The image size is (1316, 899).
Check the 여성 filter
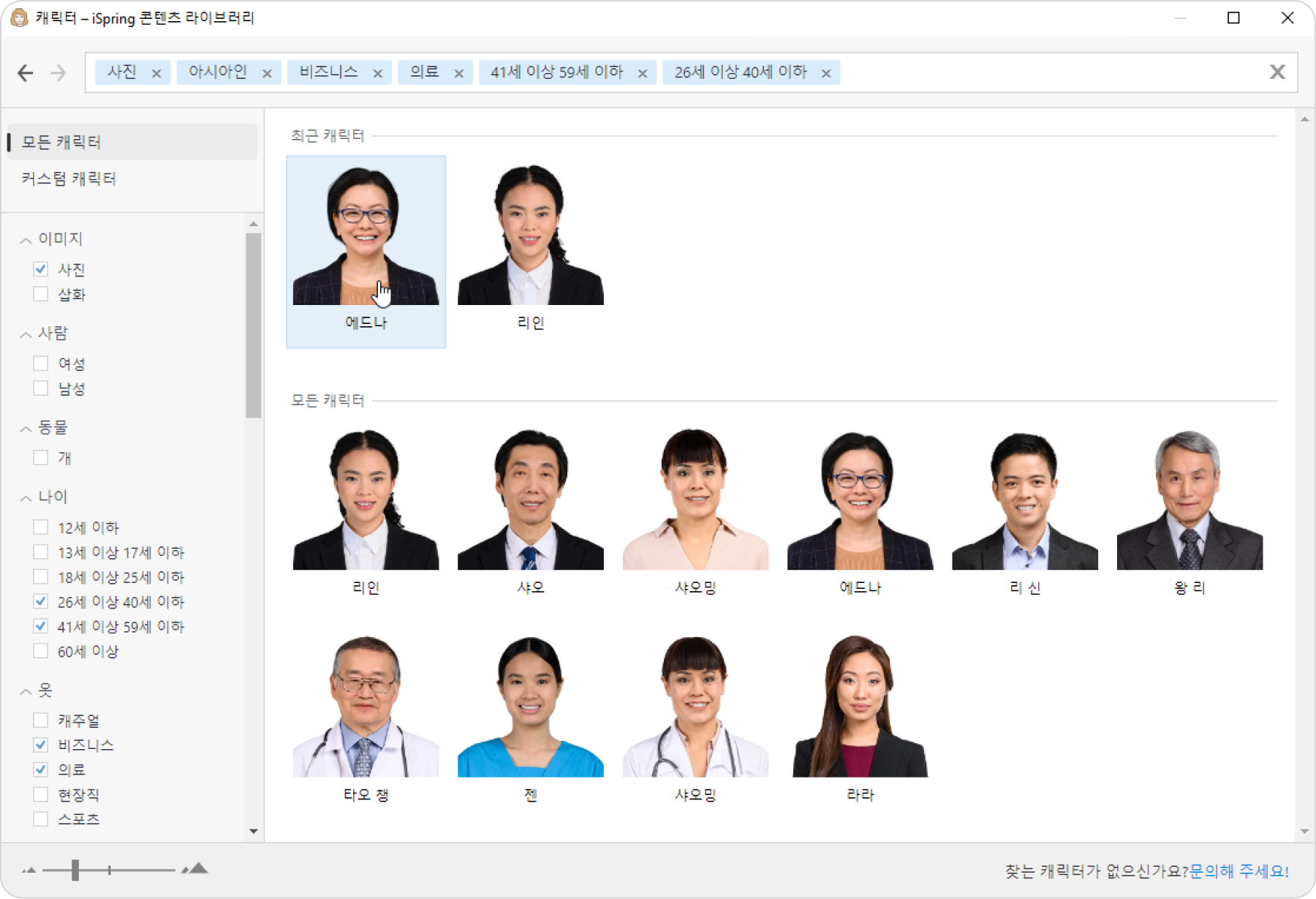click(41, 364)
